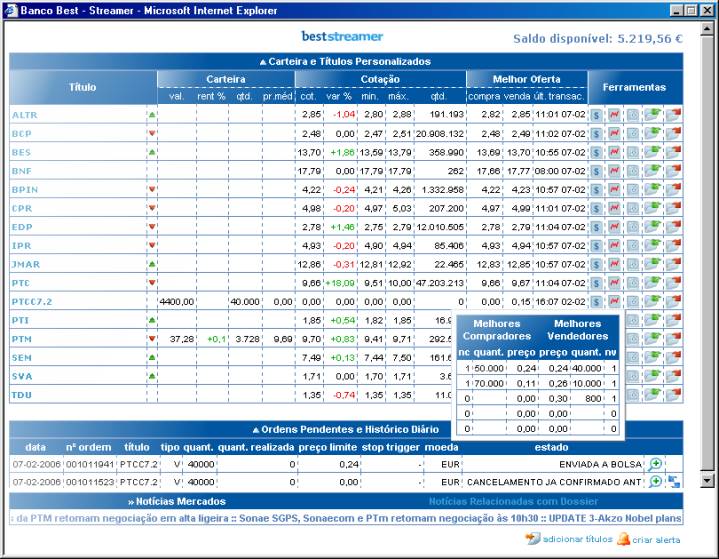The height and width of the screenshot is (559, 719).
Task: Click the scrolling news ticker headline
Action: click(346, 518)
